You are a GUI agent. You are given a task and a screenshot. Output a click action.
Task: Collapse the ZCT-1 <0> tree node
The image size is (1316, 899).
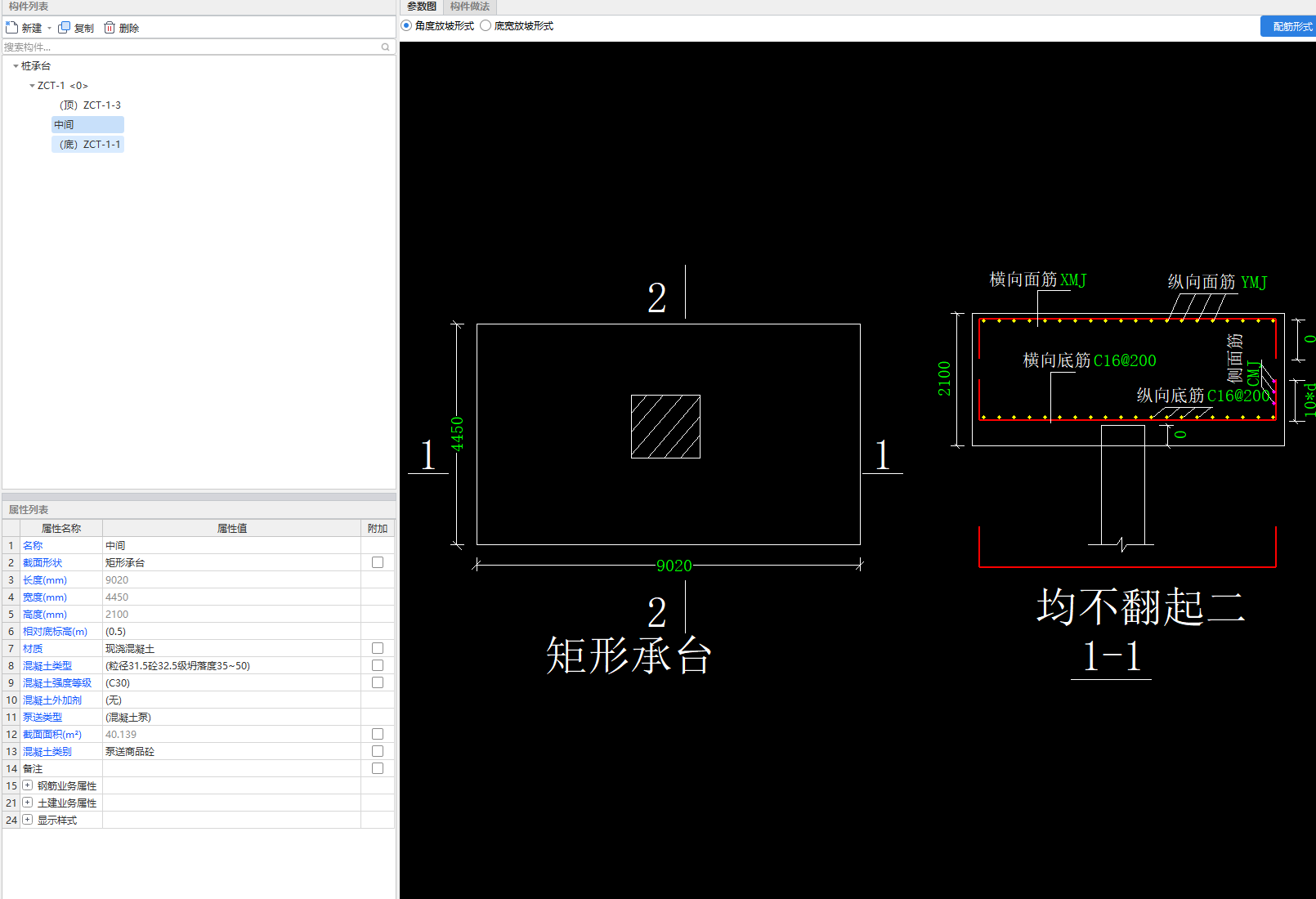click(x=32, y=86)
